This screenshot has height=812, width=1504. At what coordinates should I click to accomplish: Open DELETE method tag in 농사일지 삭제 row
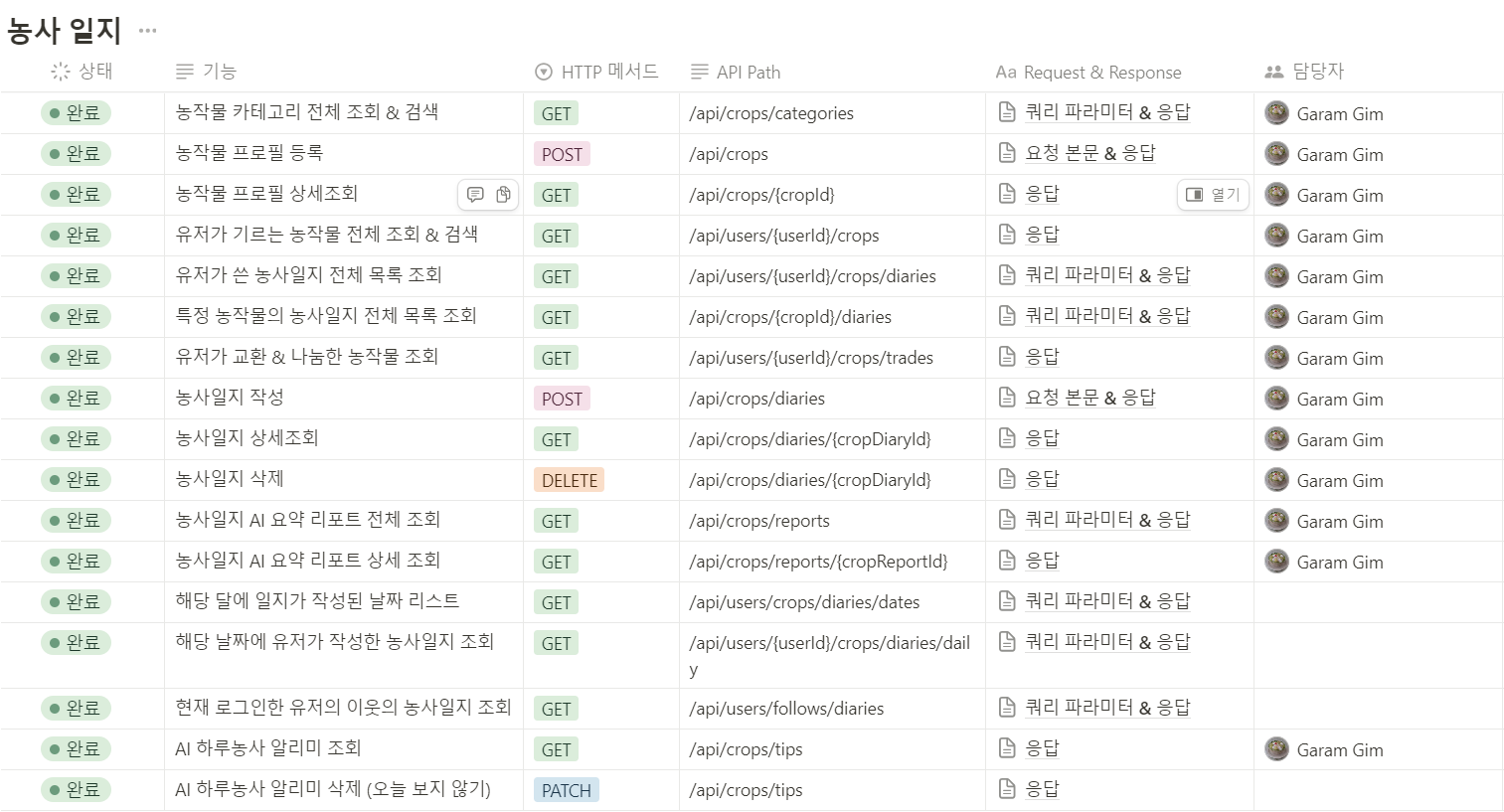point(570,480)
